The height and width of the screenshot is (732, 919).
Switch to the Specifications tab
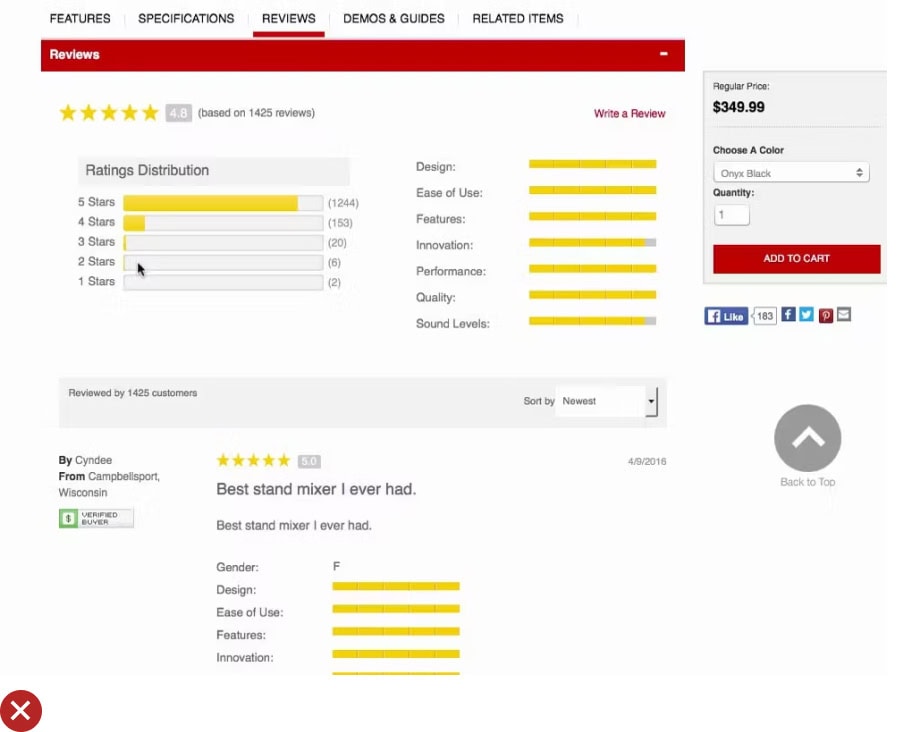(x=186, y=18)
